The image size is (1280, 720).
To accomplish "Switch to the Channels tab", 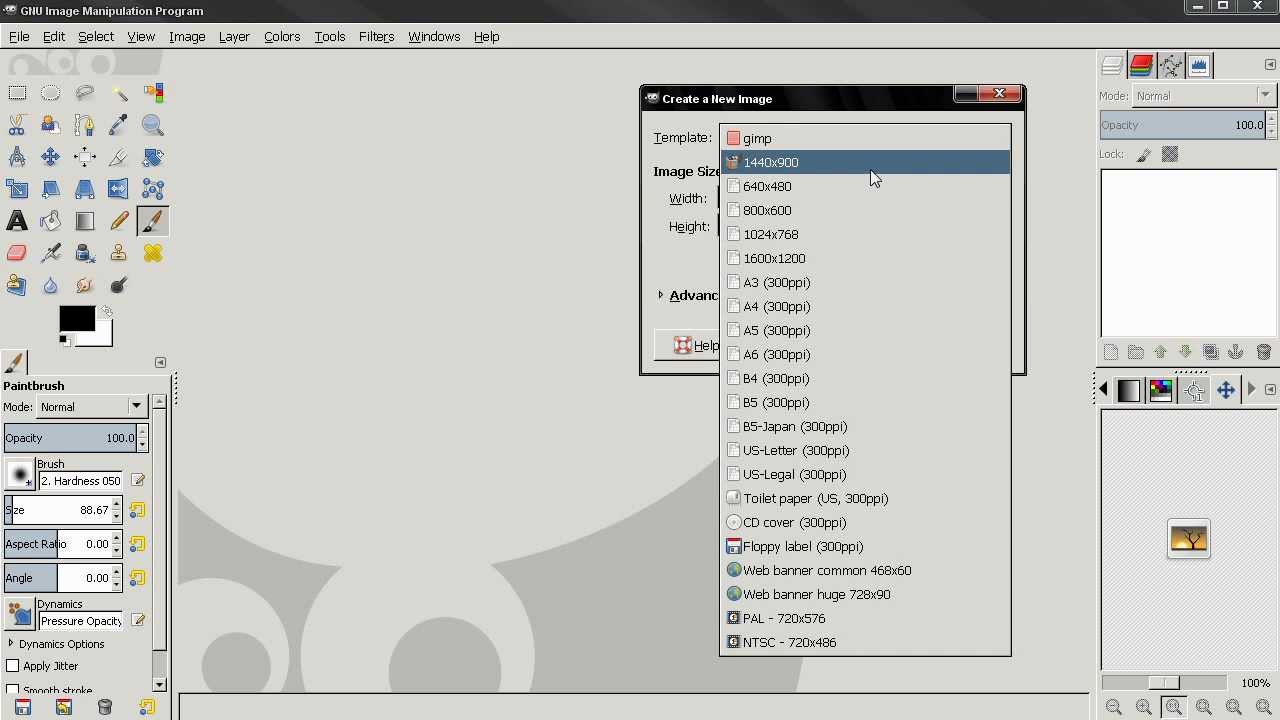I will (x=1141, y=65).
